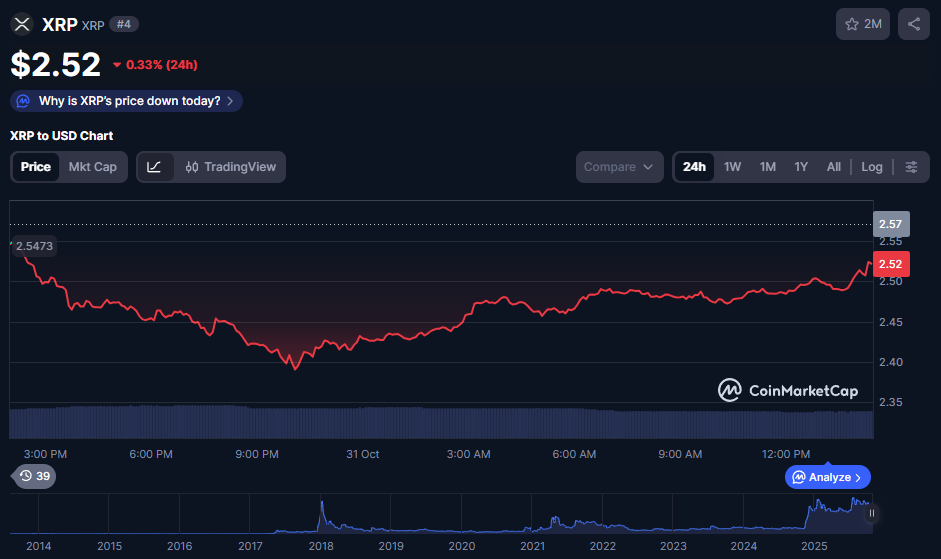Click the 9:00 PM time axis label
The width and height of the screenshot is (941, 559).
257,455
